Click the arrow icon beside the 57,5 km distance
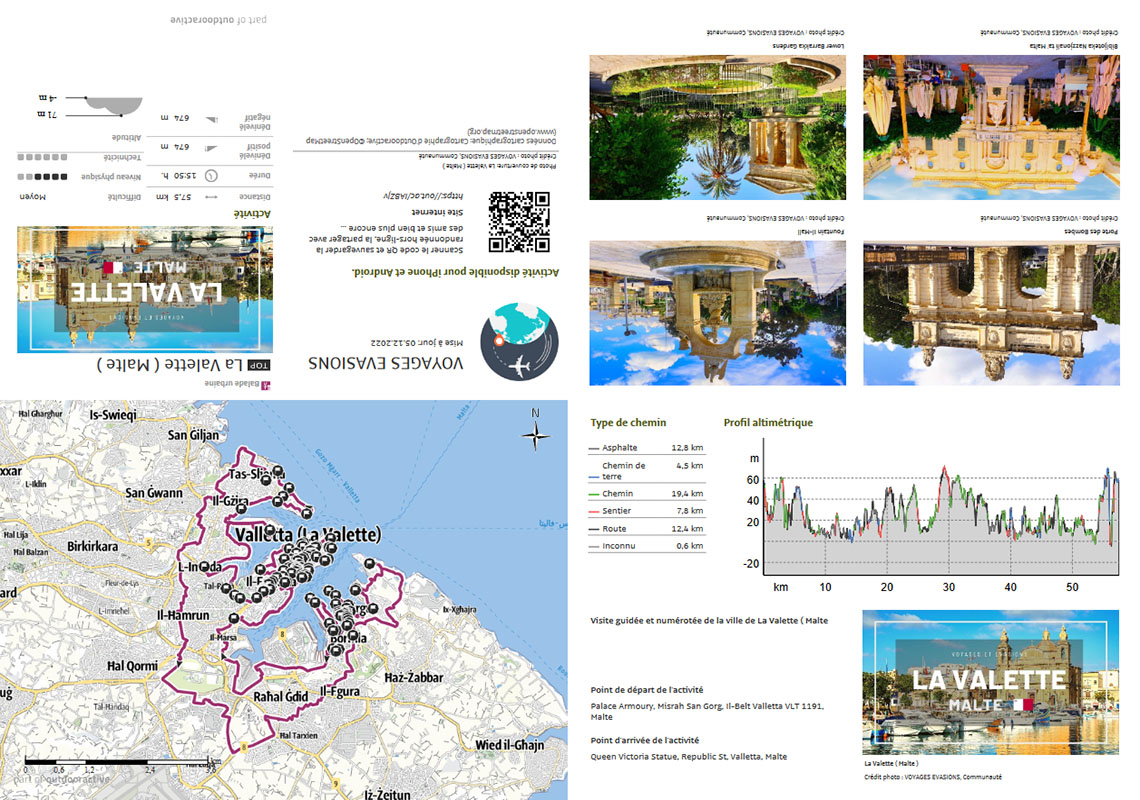This screenshot has height=800, width=1140. click(211, 196)
